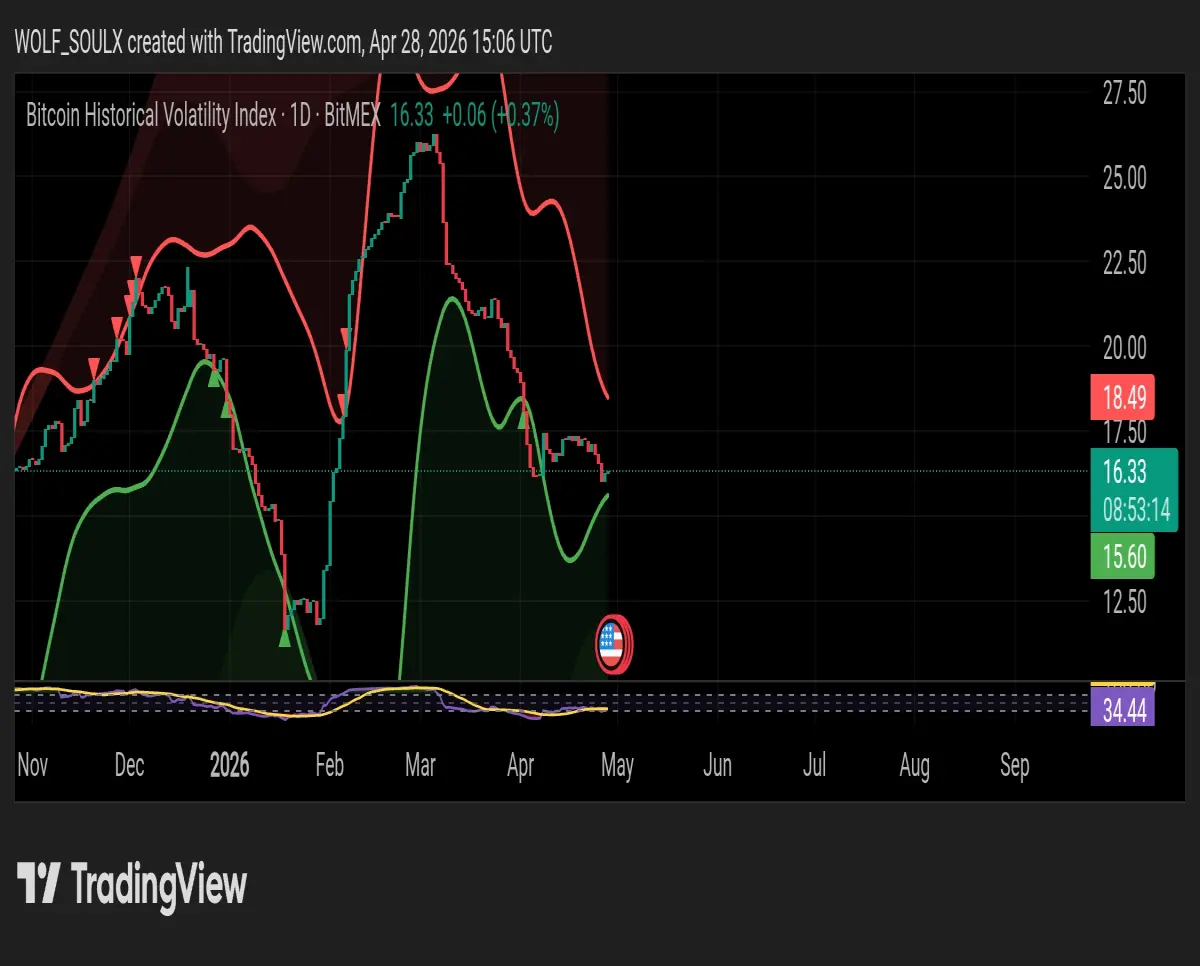1200x966 pixels.
Task: Click the '+0.06 (+0.37%)' change value
Action: (x=499, y=116)
